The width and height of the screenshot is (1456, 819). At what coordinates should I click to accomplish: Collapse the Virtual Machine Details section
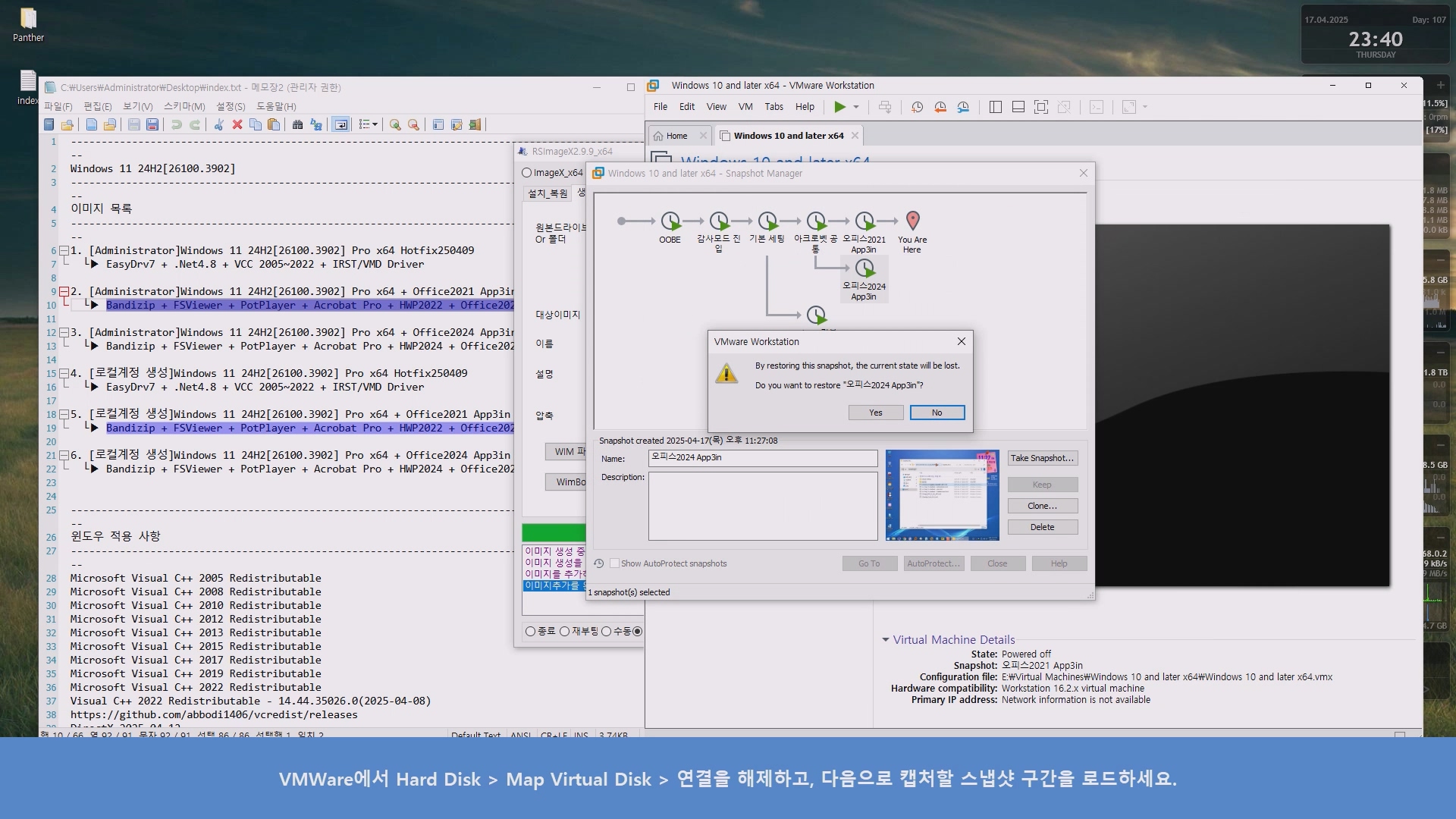click(x=885, y=639)
